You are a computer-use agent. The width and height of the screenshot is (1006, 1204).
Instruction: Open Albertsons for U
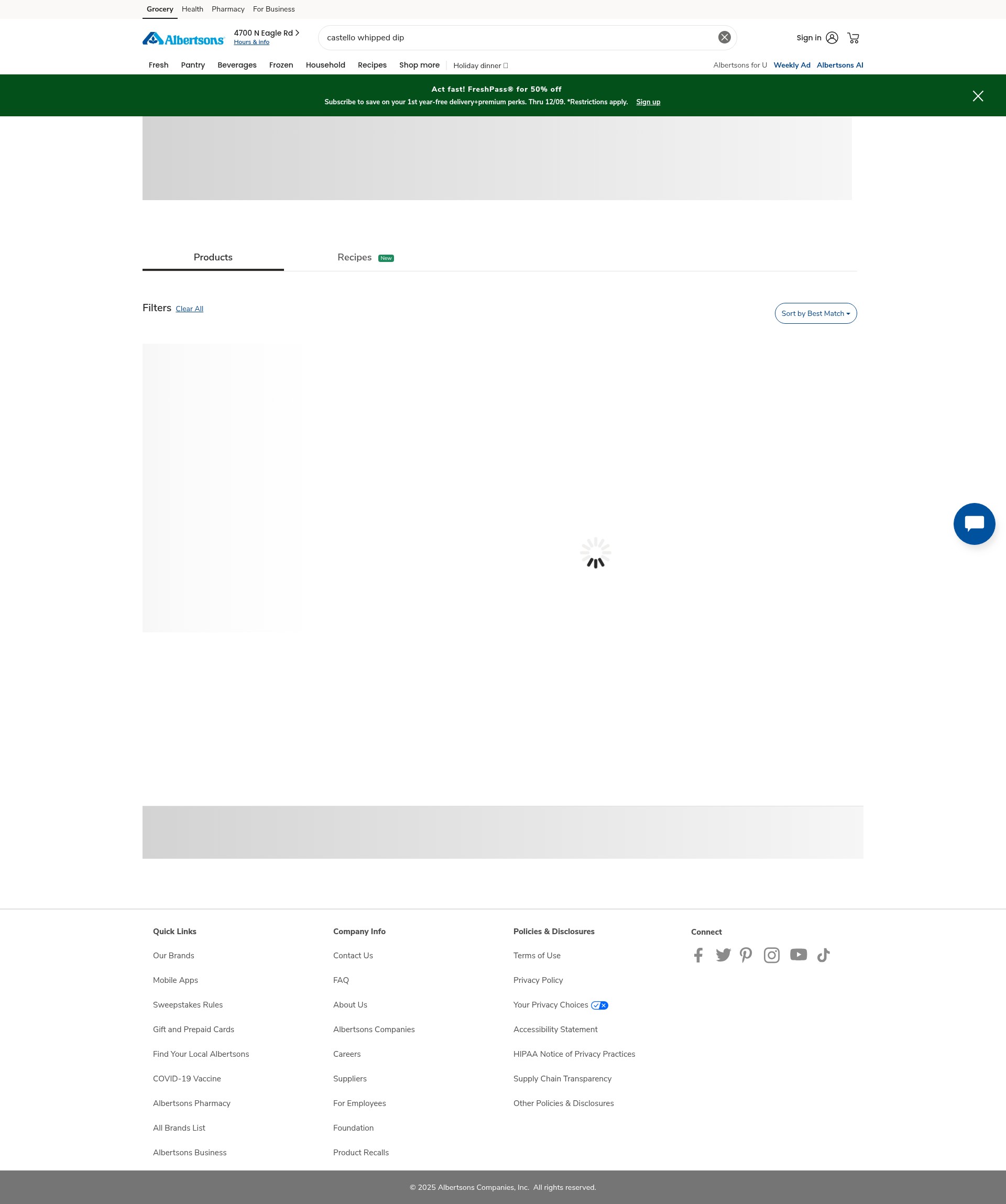[x=739, y=65]
